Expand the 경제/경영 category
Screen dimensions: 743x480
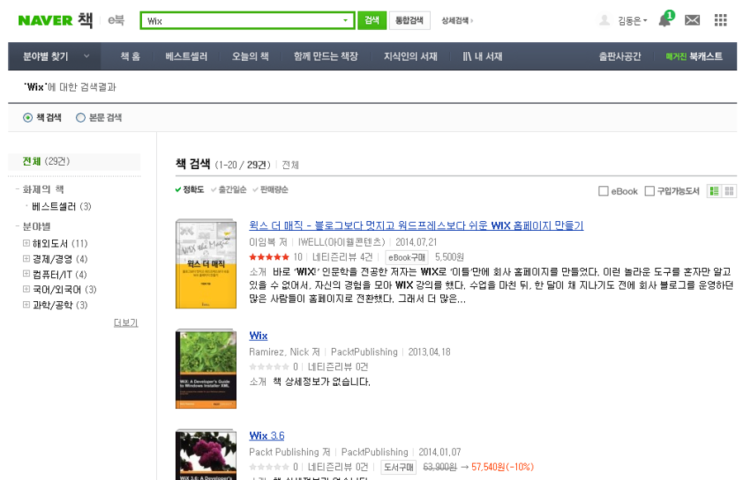26,259
